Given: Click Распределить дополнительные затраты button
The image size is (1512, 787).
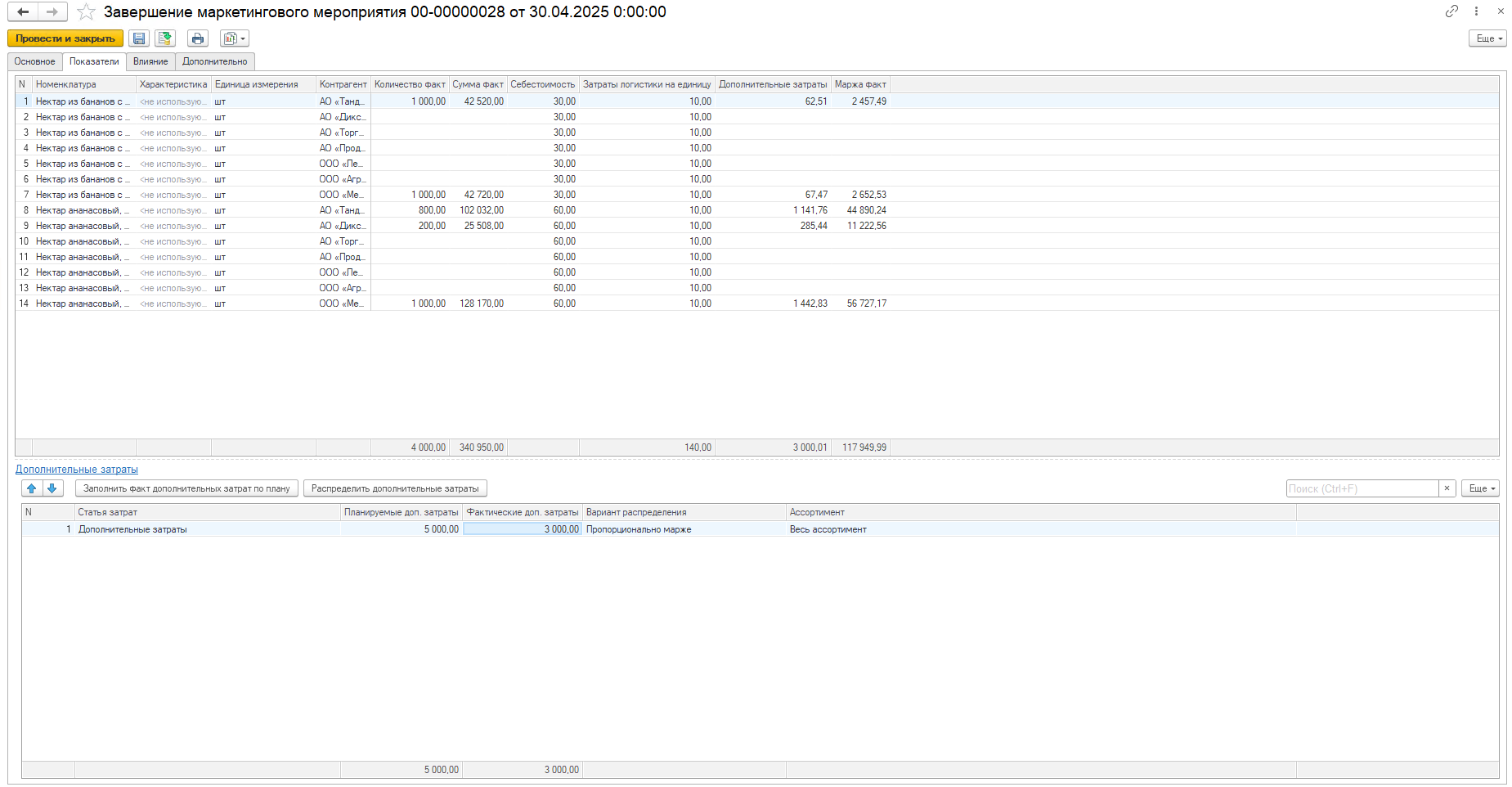Looking at the screenshot, I should (395, 488).
